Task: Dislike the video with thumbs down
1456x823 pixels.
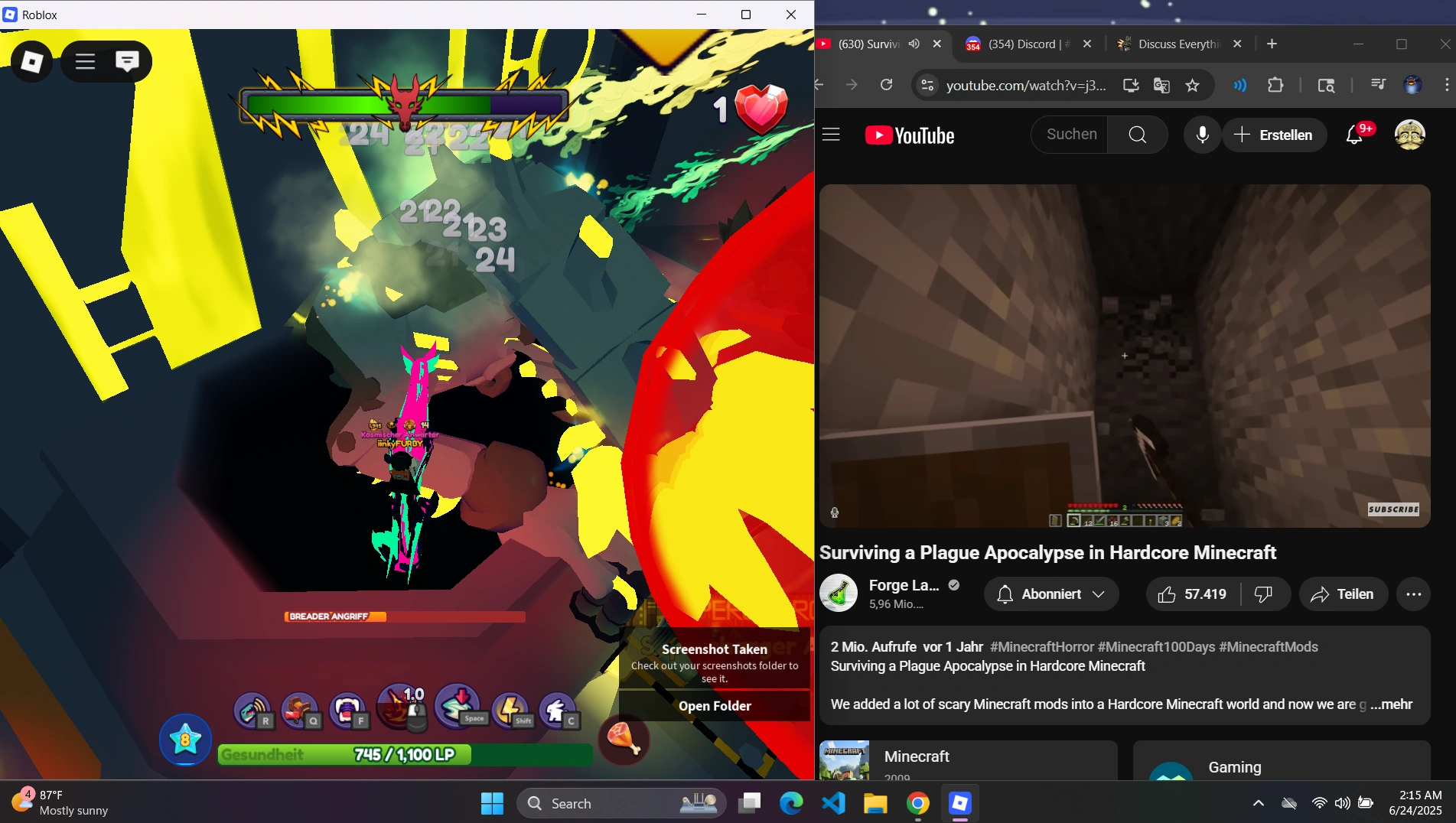Action: tap(1263, 594)
